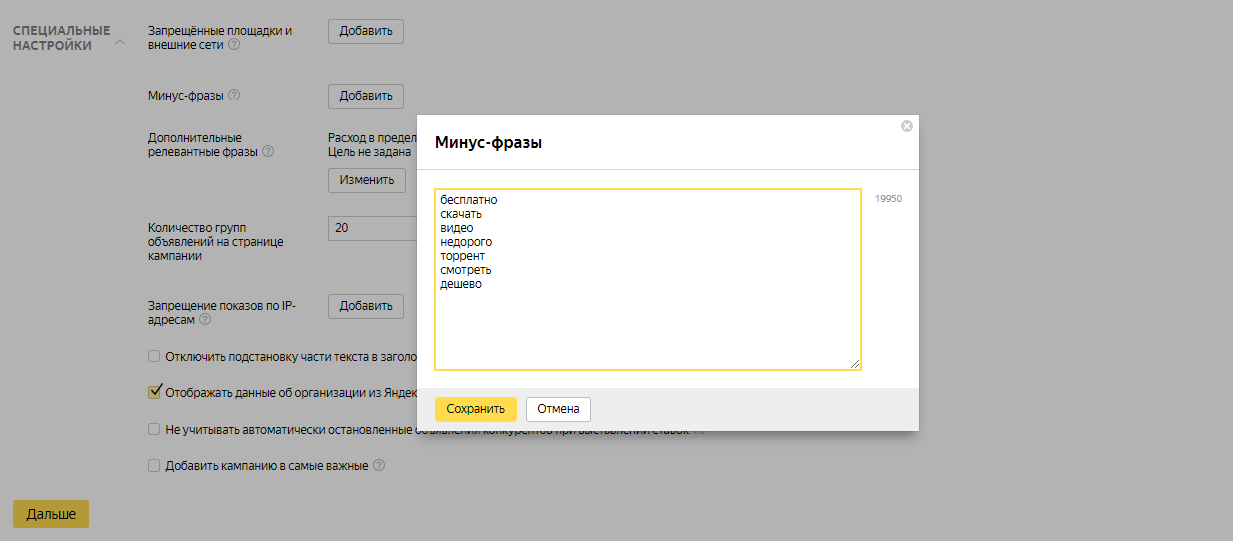The width and height of the screenshot is (1233, 541).
Task: Check Добавить кампанию в самые важные
Action: (154, 465)
